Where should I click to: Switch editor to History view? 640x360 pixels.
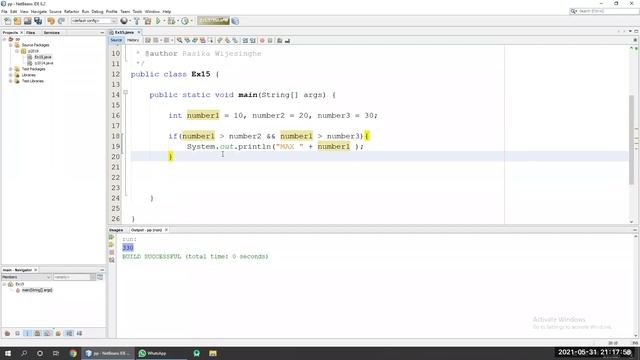[133, 40]
